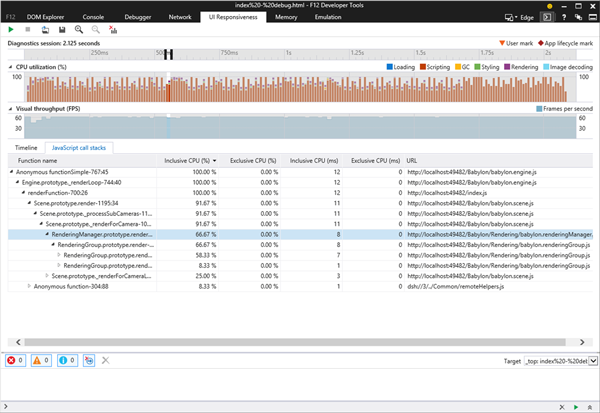Open help question mark icon
This screenshot has height=413, width=600.
coord(564,17)
